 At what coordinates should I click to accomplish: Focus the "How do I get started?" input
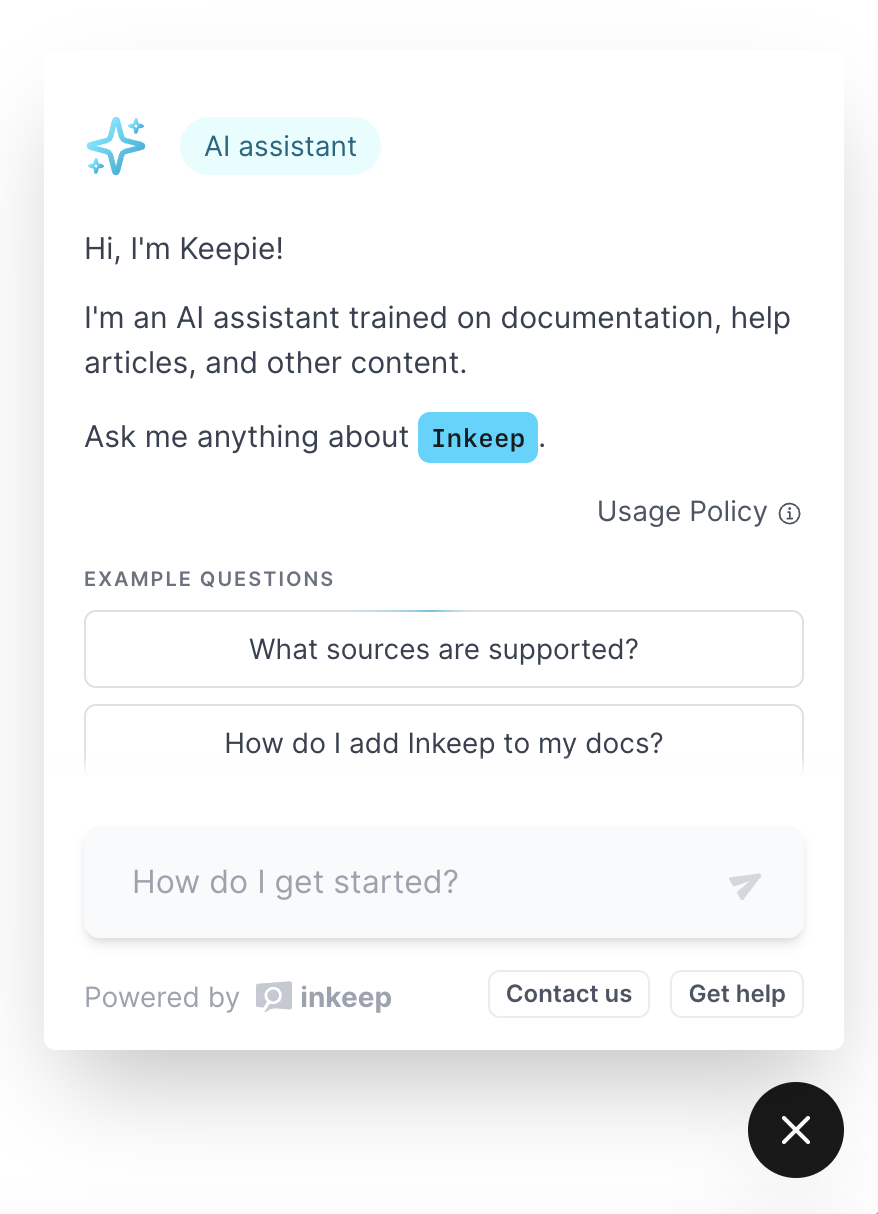tap(420, 882)
